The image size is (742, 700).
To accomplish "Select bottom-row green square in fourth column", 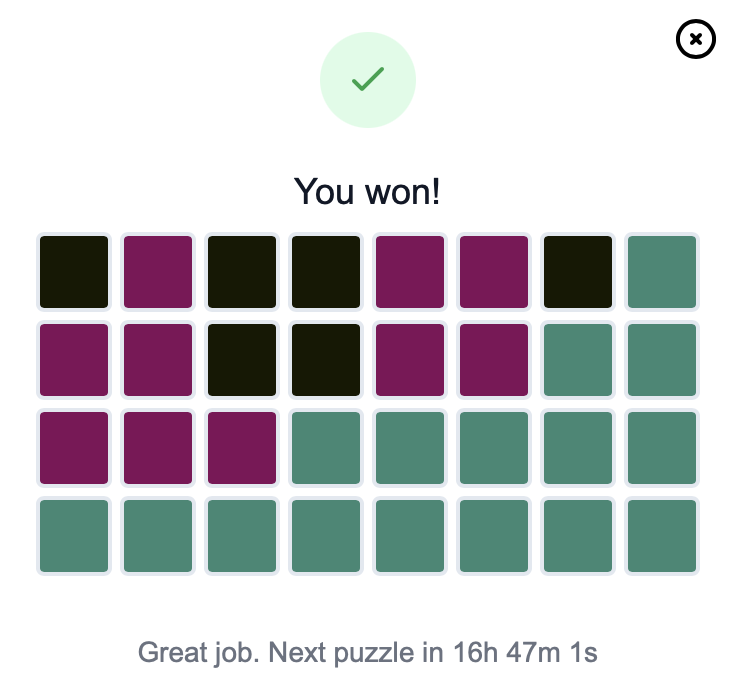I will 326,536.
